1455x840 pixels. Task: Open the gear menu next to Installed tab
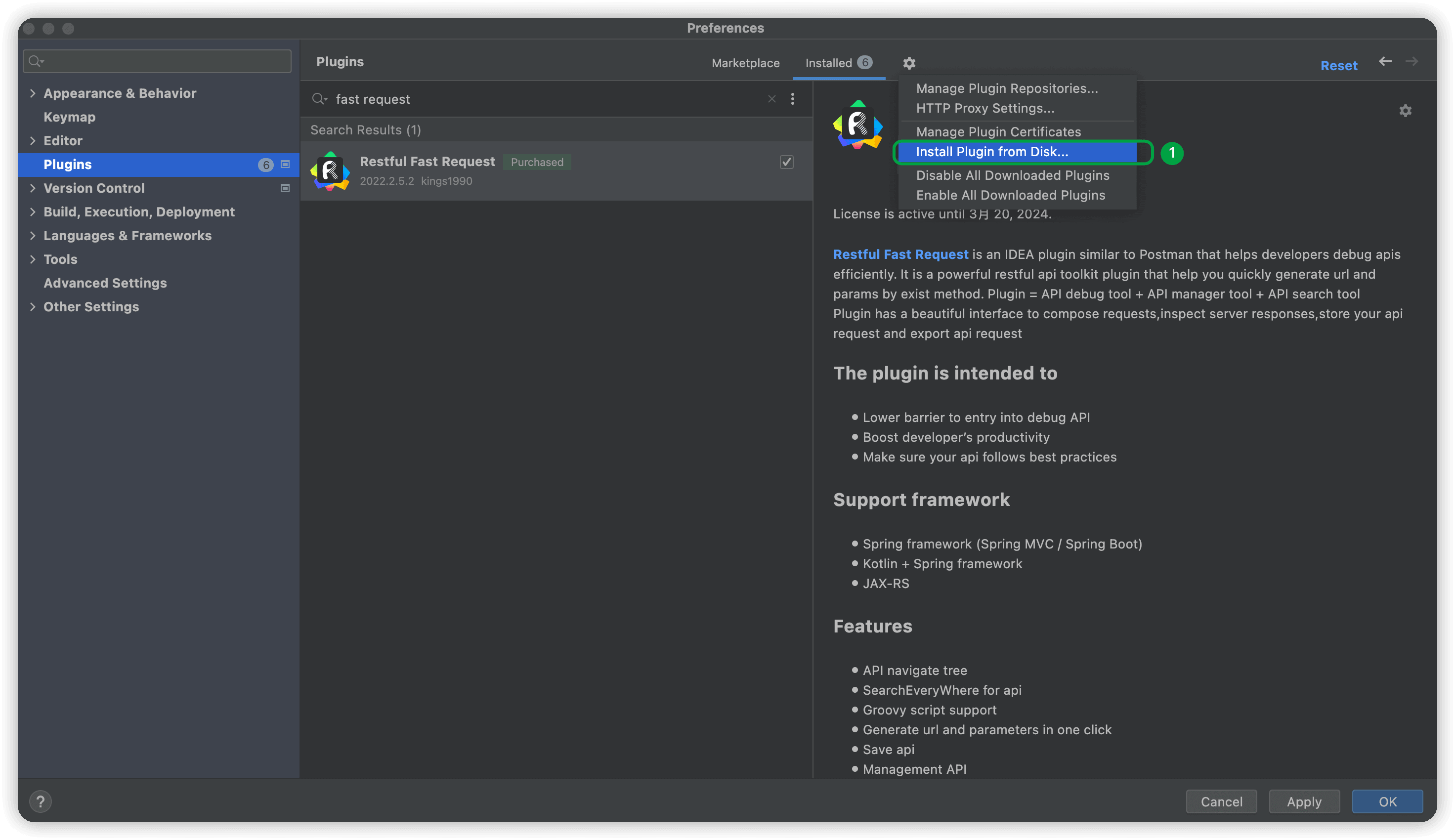(909, 63)
